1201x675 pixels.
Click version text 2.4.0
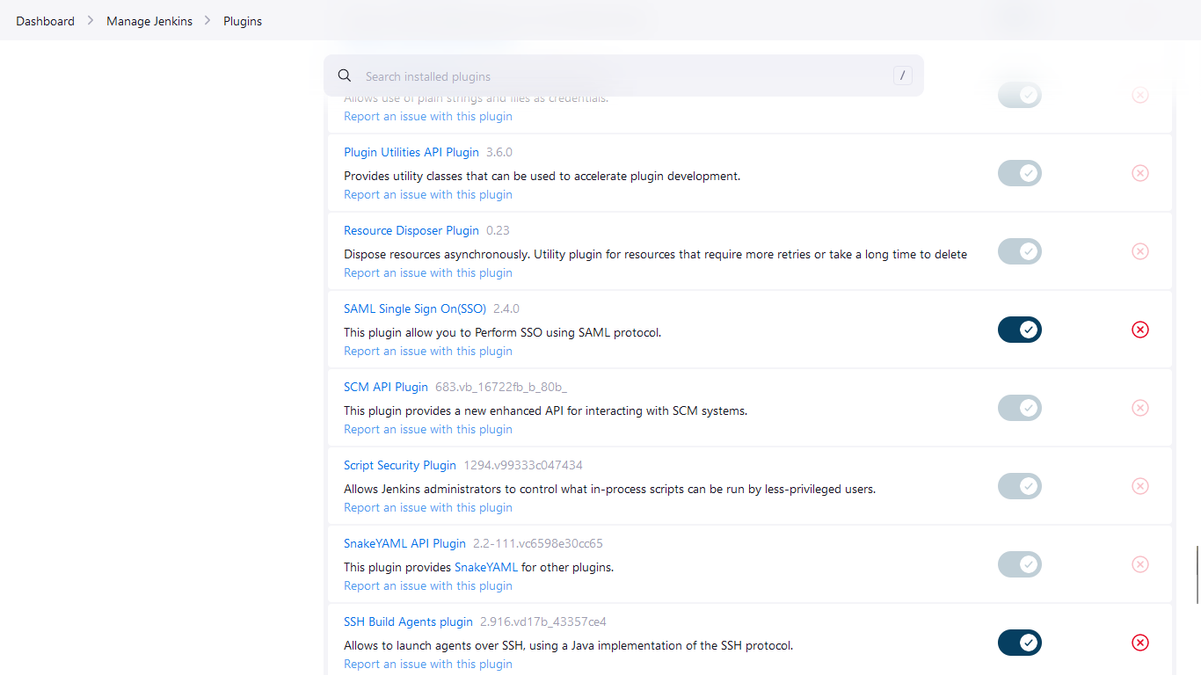506,308
